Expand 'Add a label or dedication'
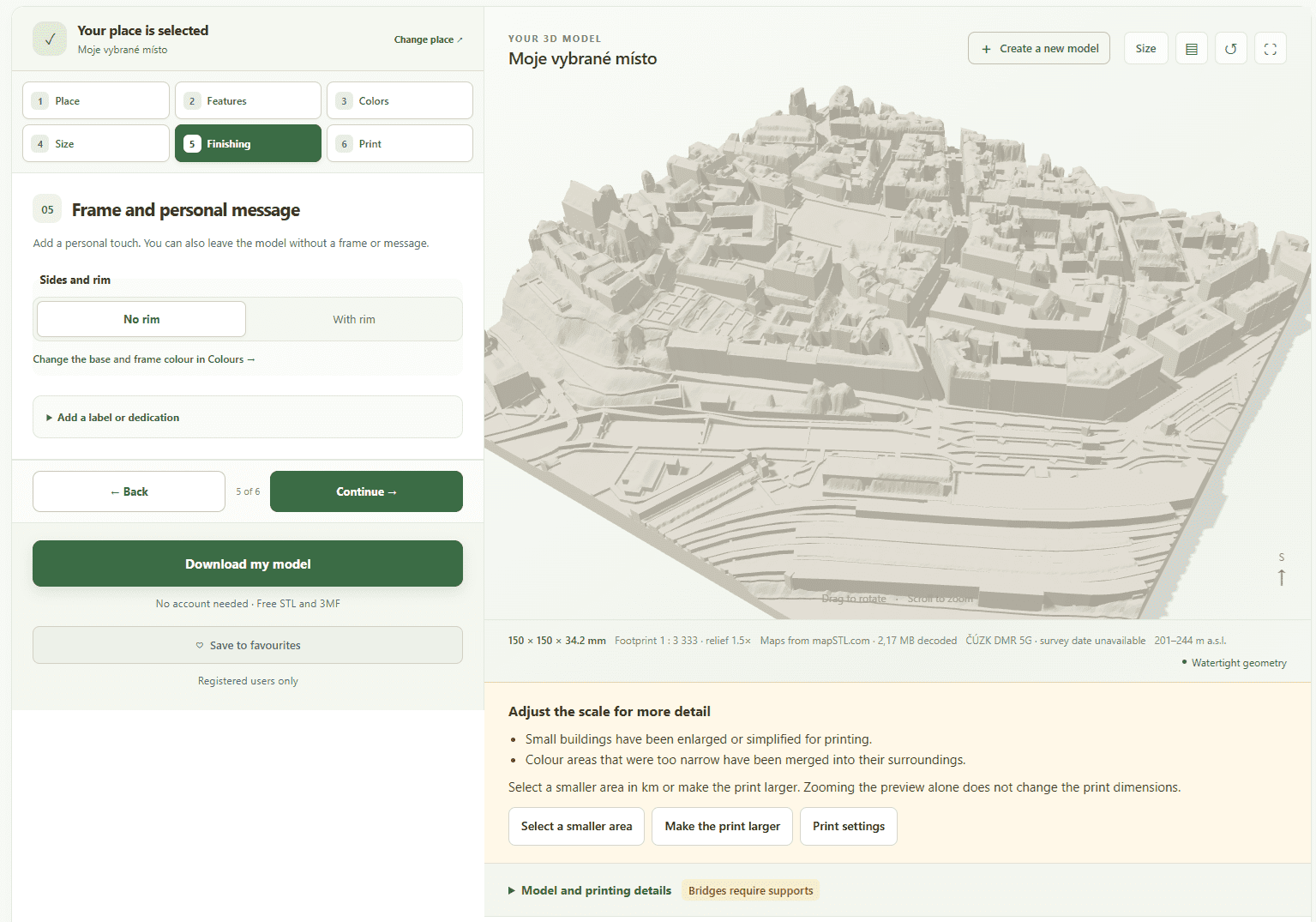 point(248,417)
